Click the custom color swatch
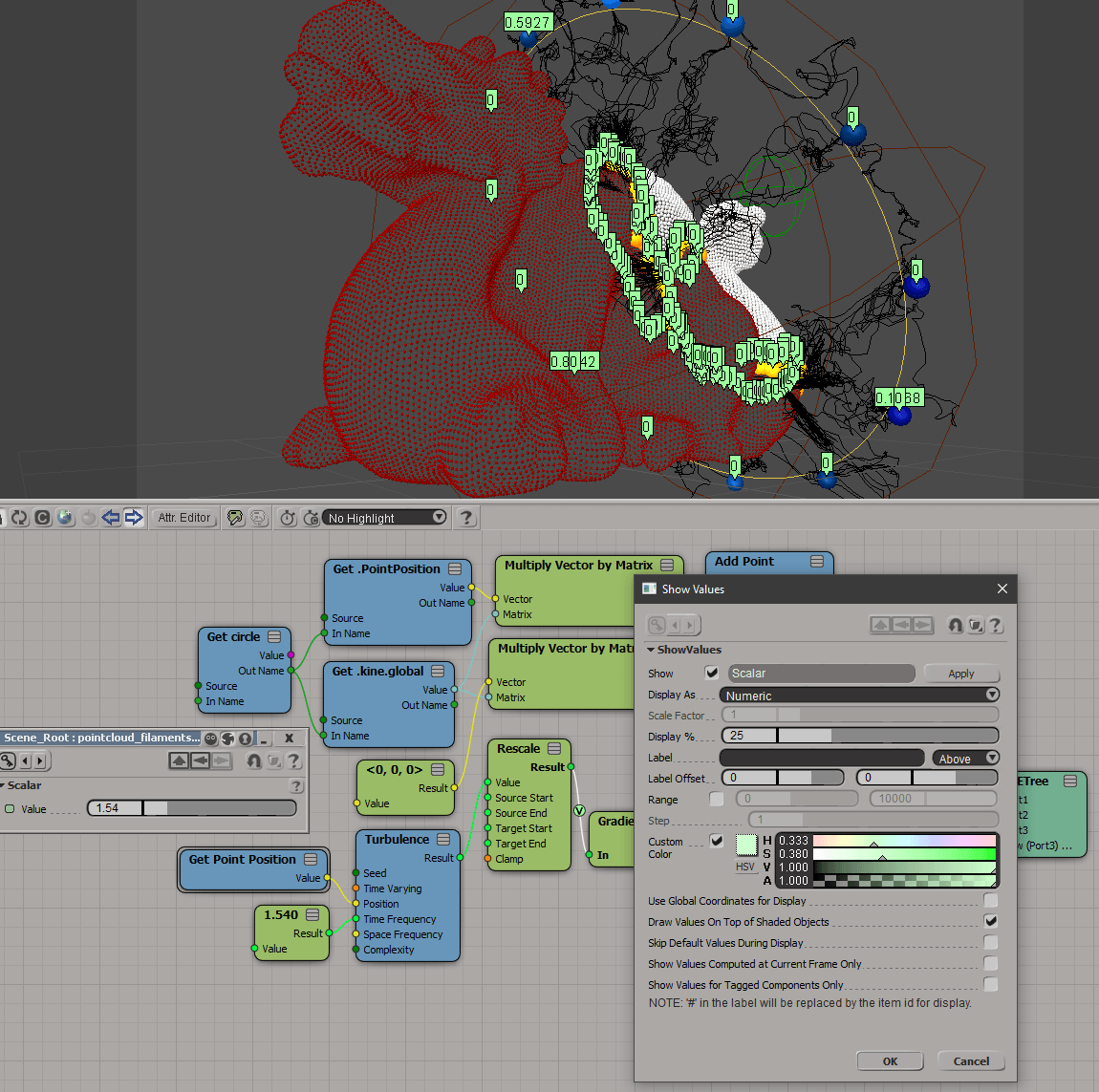This screenshot has width=1099, height=1092. [746, 845]
